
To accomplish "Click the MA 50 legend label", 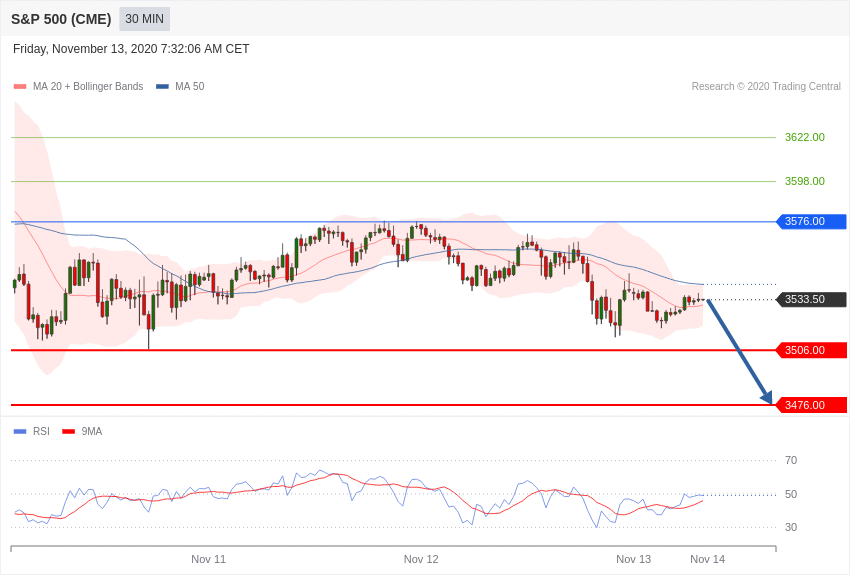I will [x=190, y=86].
